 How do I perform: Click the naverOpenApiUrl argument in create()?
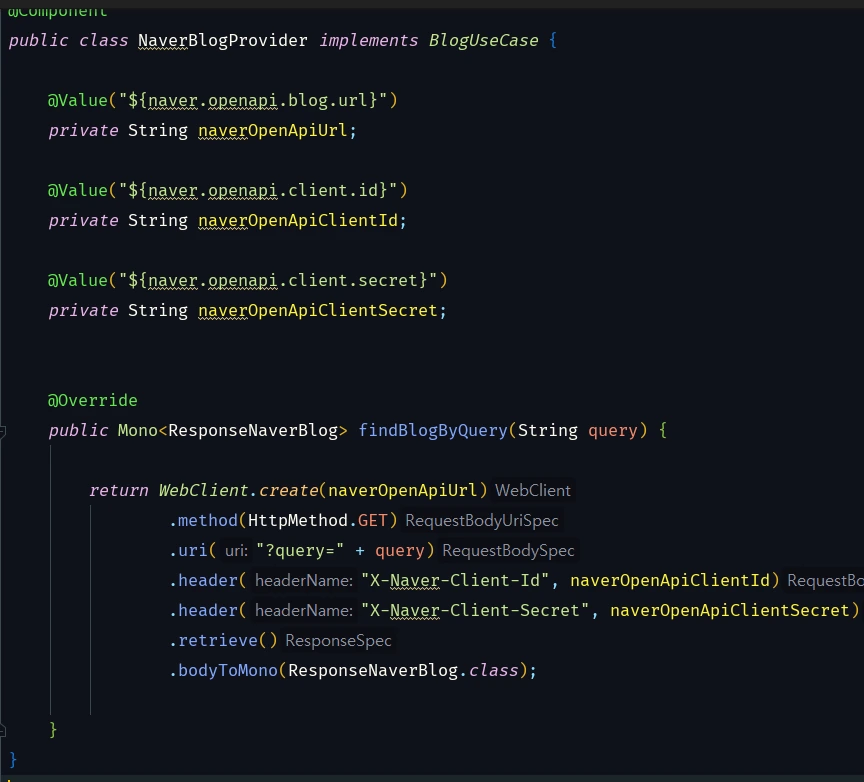point(403,490)
